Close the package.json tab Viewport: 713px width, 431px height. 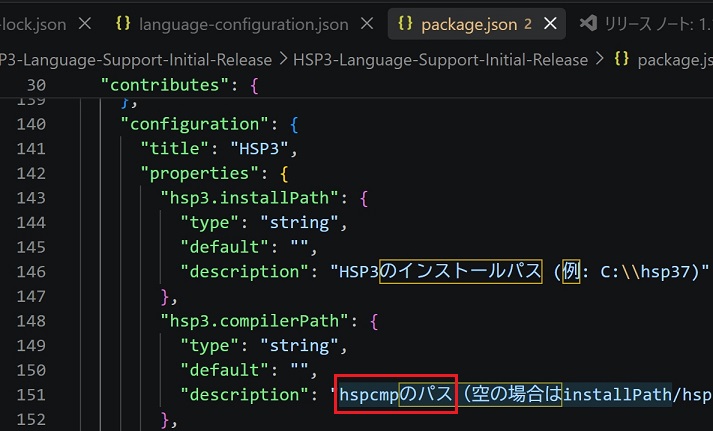(x=550, y=24)
